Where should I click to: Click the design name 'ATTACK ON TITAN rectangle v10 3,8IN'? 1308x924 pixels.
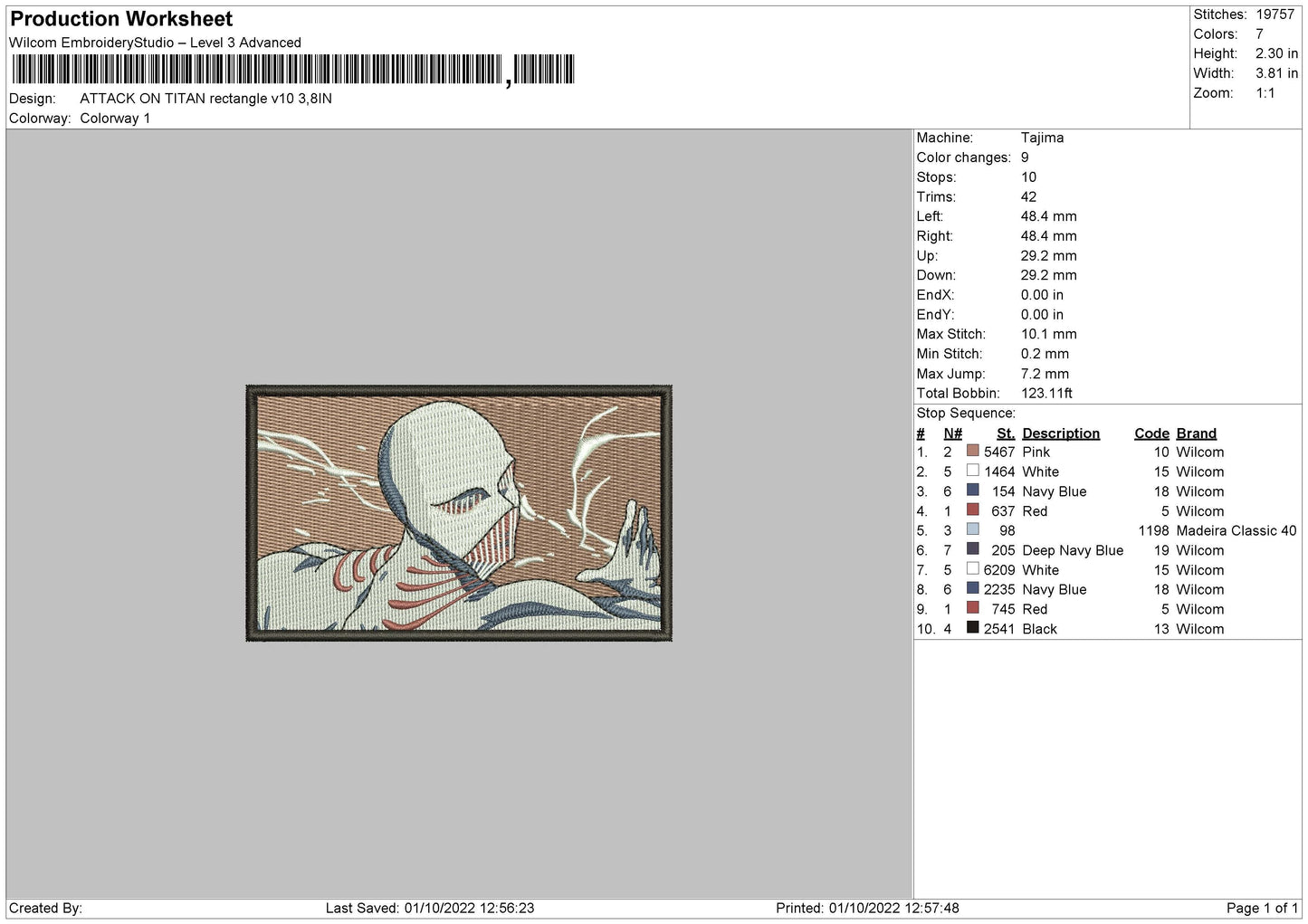click(x=205, y=99)
